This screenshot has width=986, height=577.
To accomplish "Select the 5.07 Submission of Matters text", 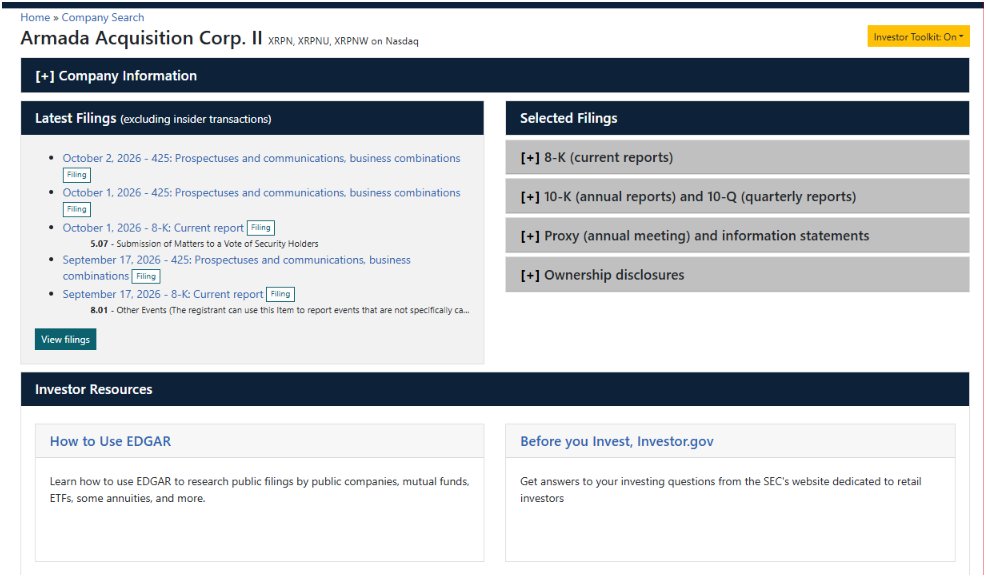I will click(x=204, y=244).
